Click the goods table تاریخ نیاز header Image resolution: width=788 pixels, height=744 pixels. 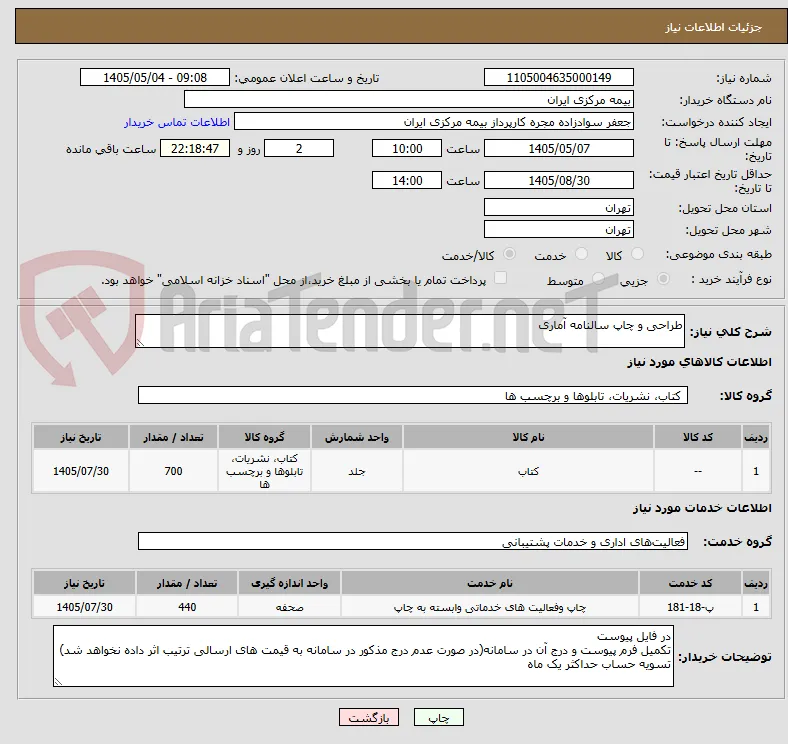tap(81, 436)
